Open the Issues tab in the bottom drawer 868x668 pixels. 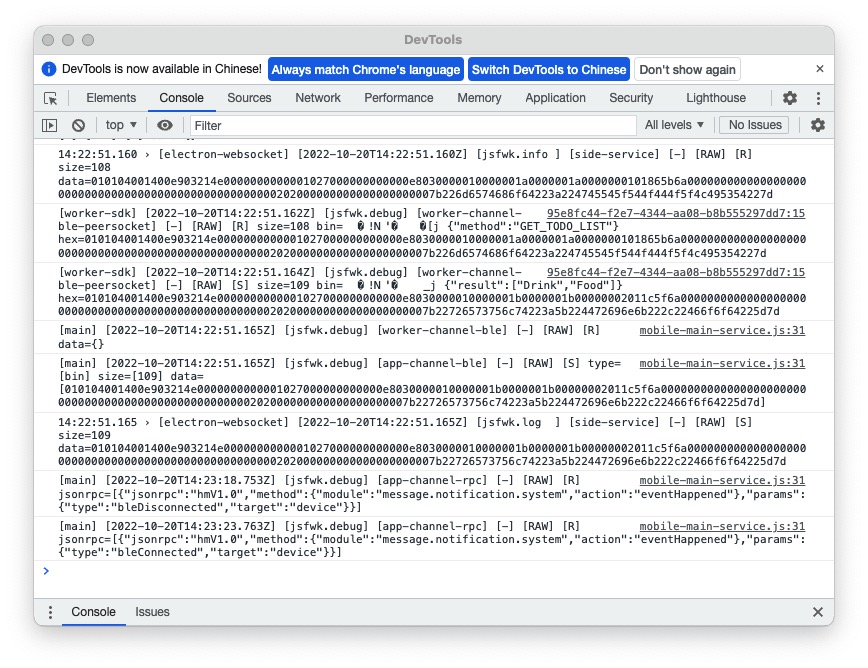click(x=152, y=612)
